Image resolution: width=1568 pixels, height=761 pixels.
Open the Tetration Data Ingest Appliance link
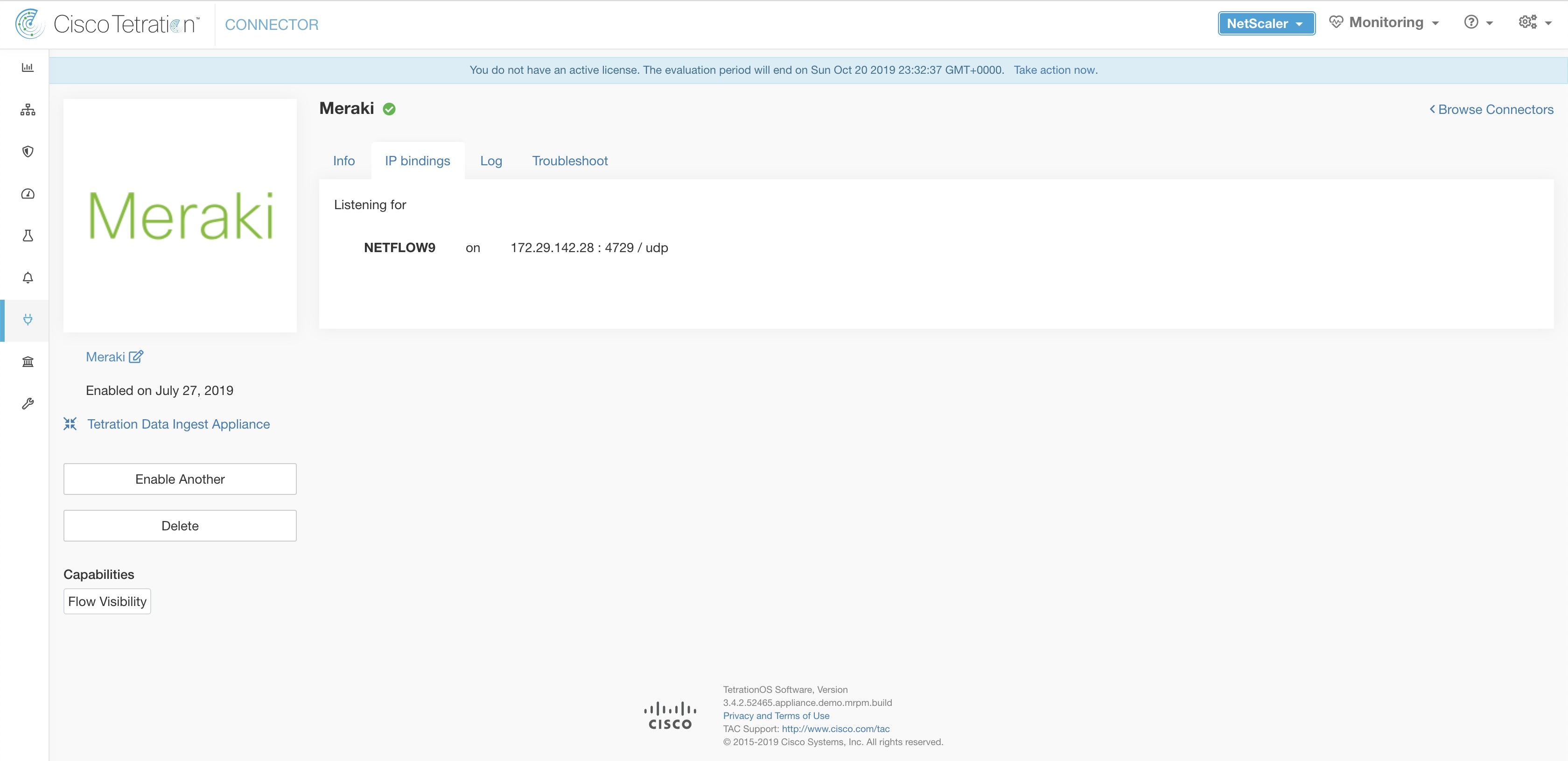click(x=178, y=424)
